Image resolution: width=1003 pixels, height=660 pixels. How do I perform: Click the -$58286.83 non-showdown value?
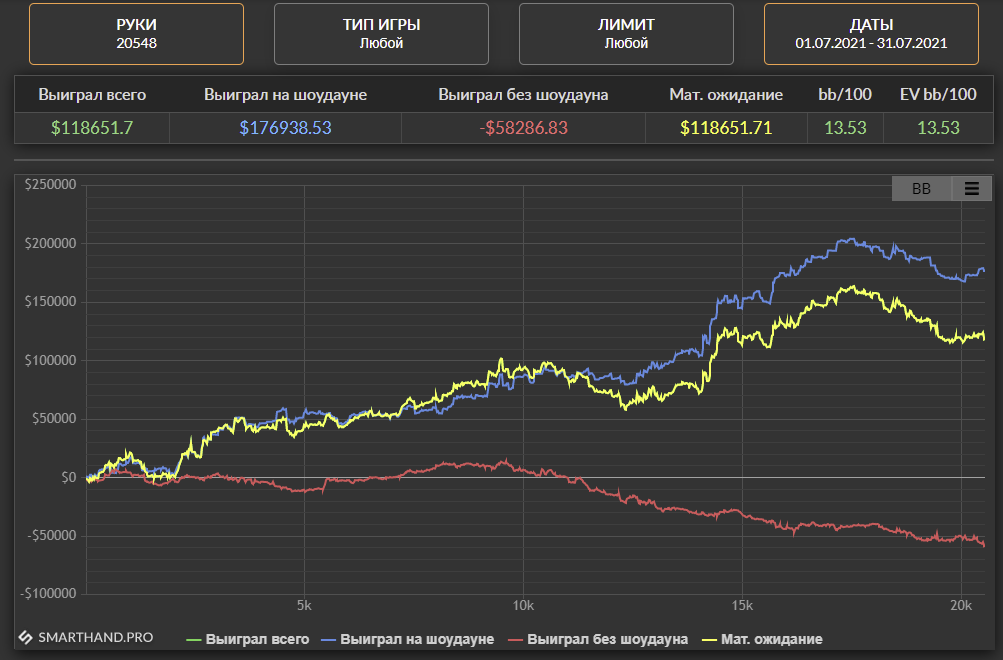click(x=523, y=128)
